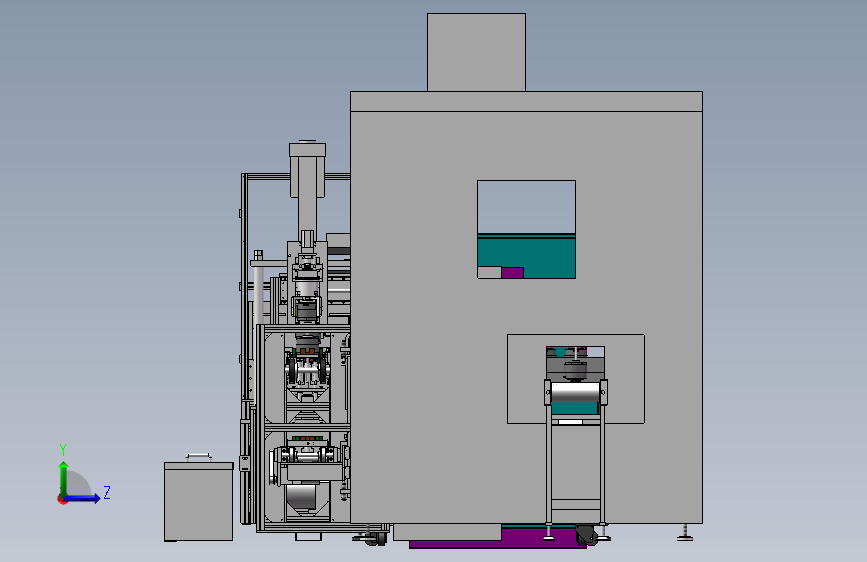Select the teal panel inside upper window
This screenshot has height=562, width=867.
[526, 256]
